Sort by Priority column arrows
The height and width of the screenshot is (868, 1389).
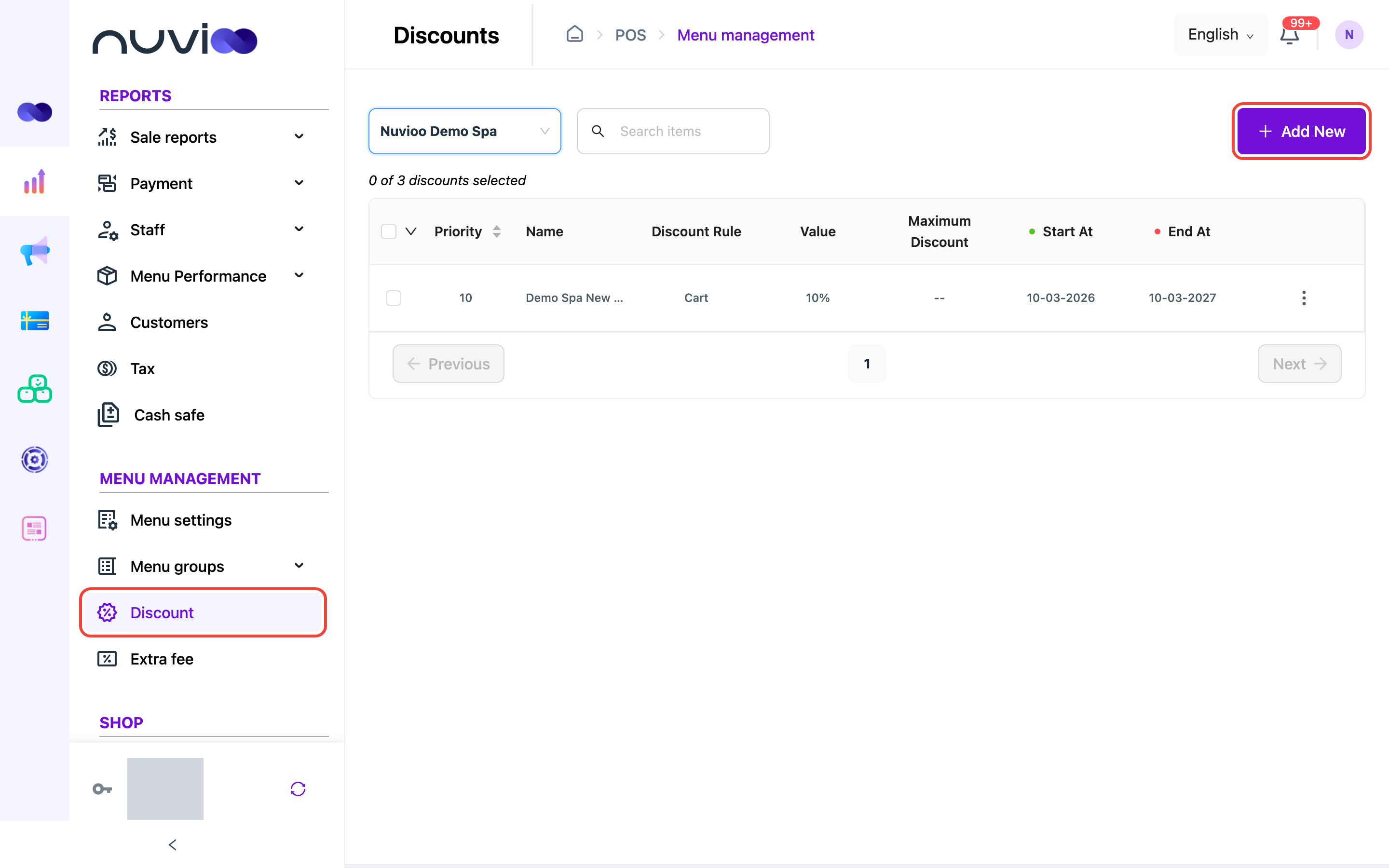(496, 231)
